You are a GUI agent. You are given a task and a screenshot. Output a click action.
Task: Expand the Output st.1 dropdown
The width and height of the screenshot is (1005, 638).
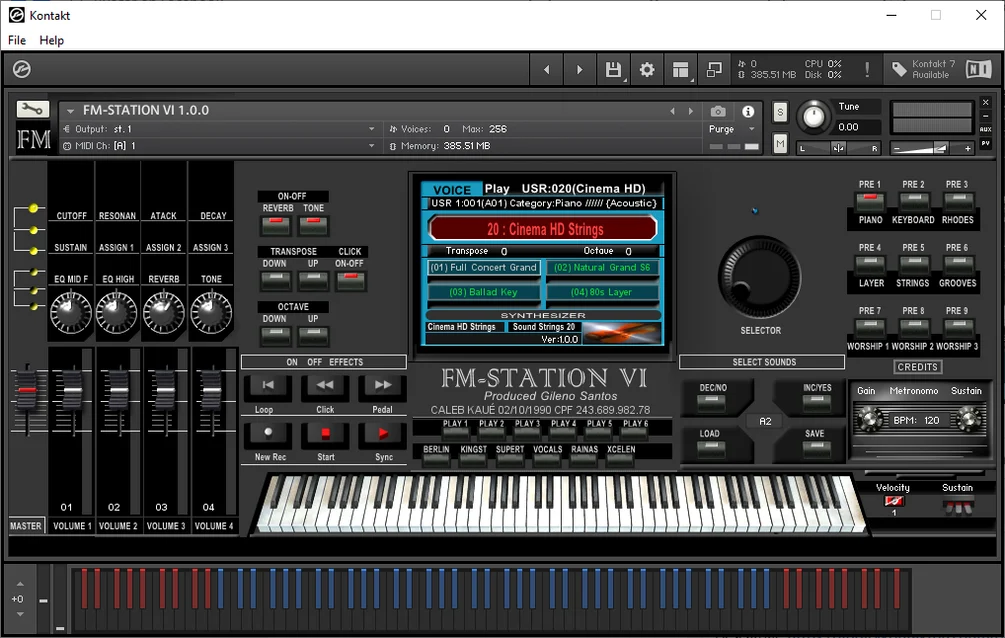click(371, 129)
